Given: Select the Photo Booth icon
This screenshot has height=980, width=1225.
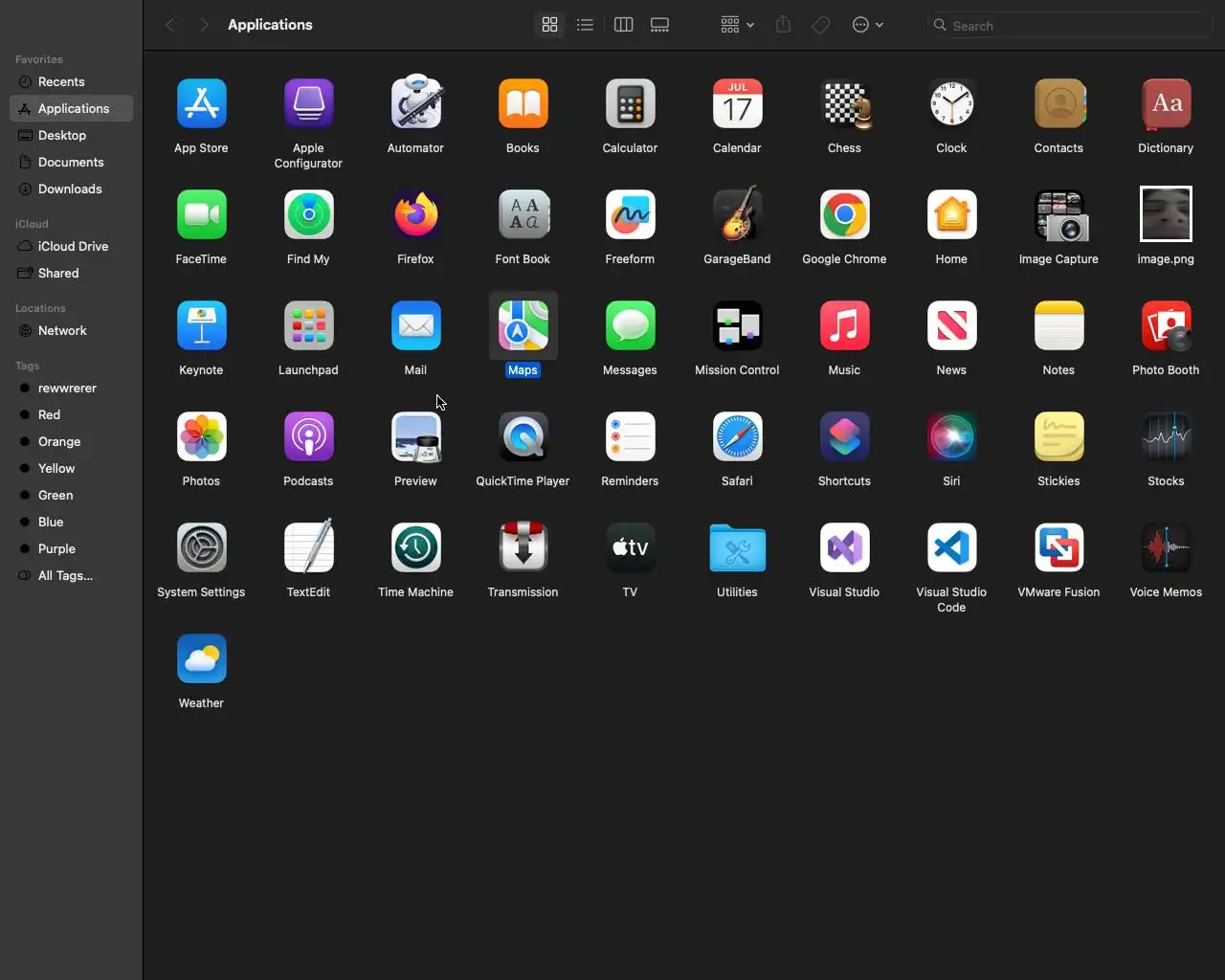Looking at the screenshot, I should [x=1166, y=325].
